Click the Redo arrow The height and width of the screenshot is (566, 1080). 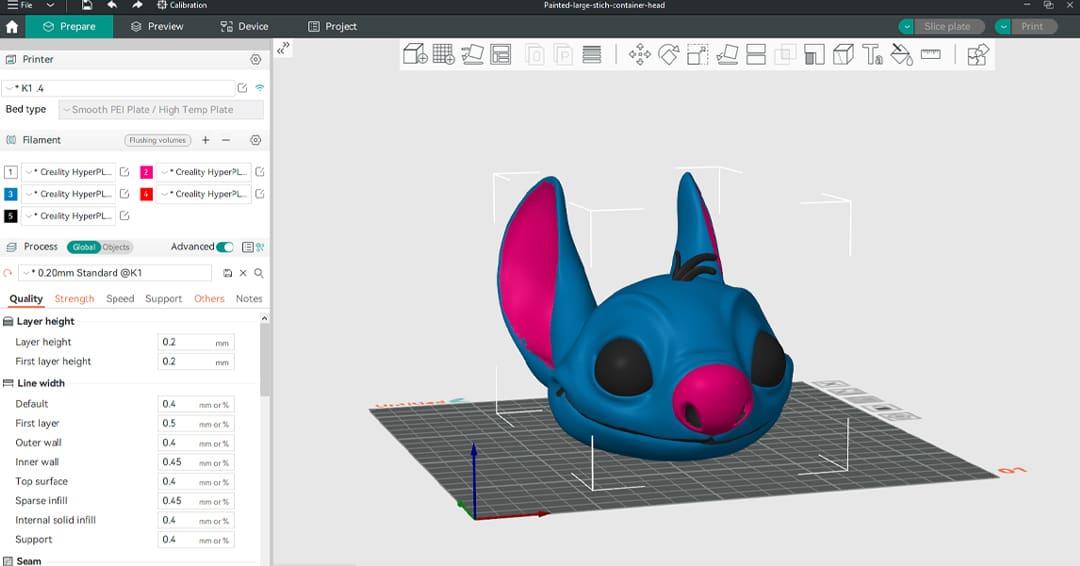136,5
